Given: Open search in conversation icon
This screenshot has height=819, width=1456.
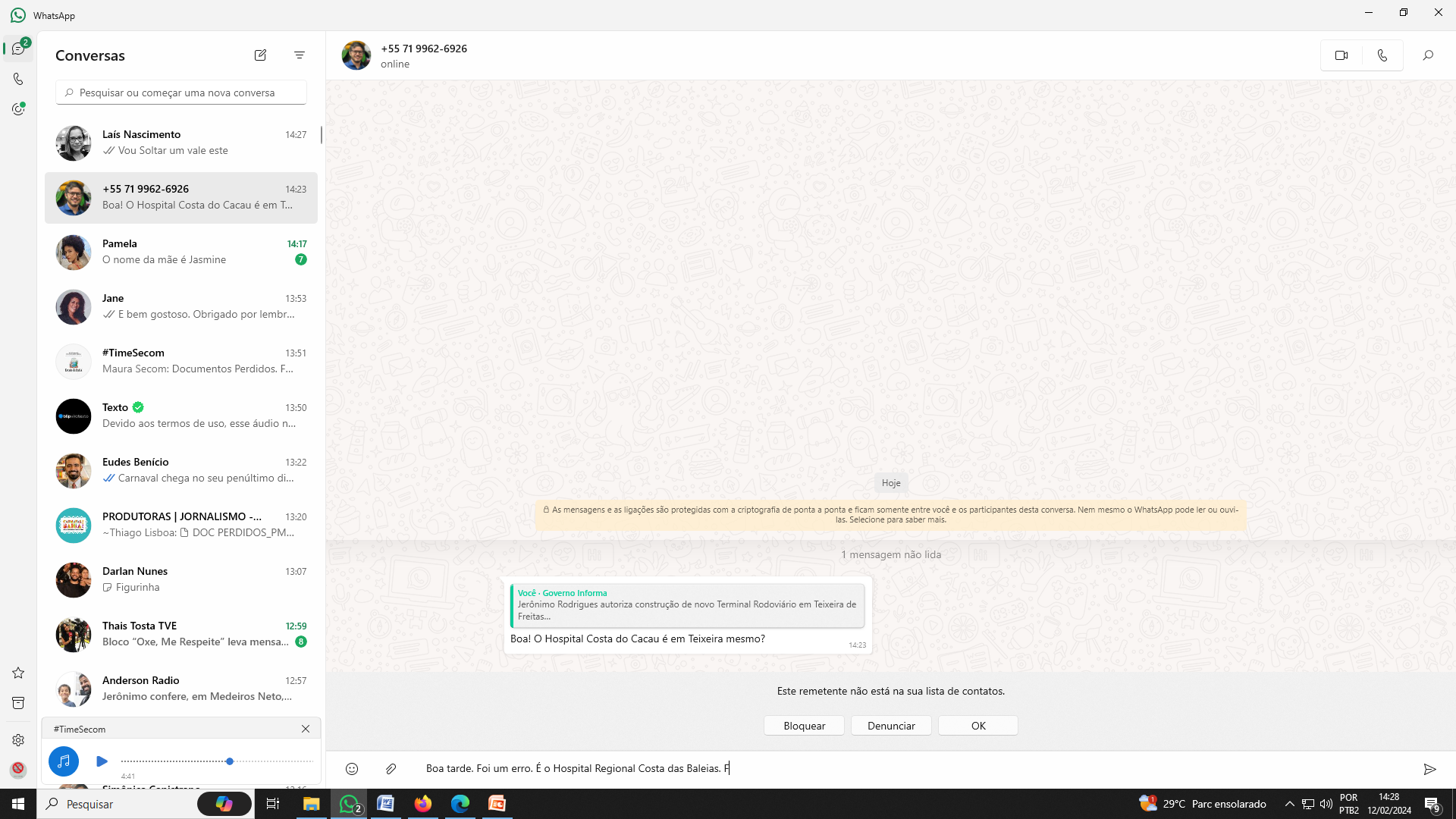Looking at the screenshot, I should tap(1427, 55).
